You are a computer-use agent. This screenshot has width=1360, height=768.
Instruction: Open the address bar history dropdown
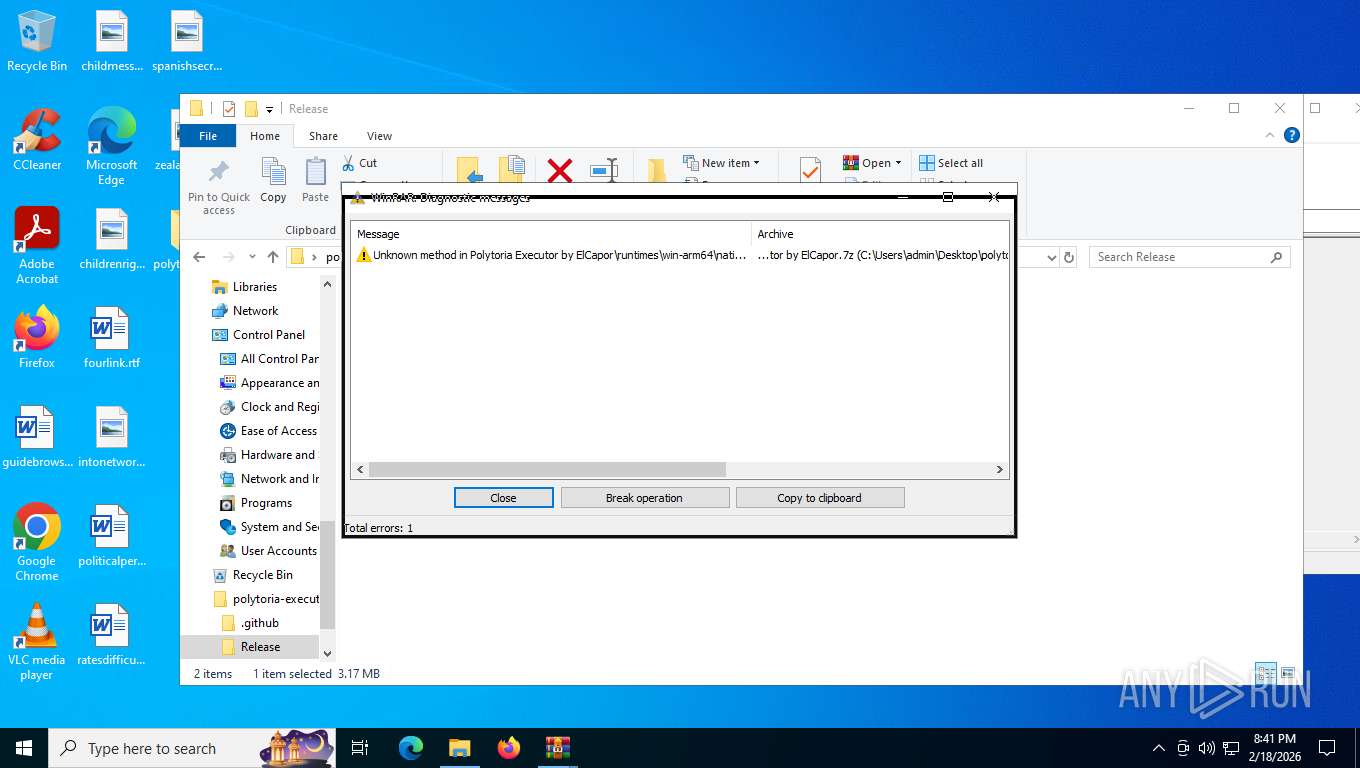1051,257
